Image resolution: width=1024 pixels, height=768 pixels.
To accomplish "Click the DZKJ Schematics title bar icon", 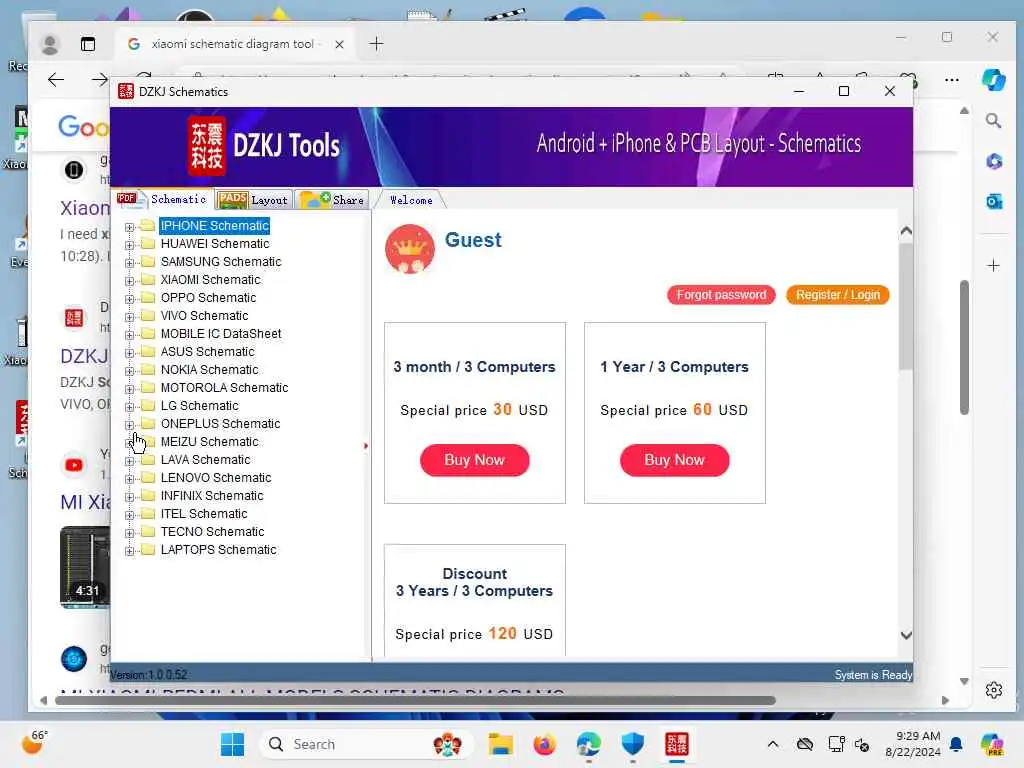I will coord(125,91).
